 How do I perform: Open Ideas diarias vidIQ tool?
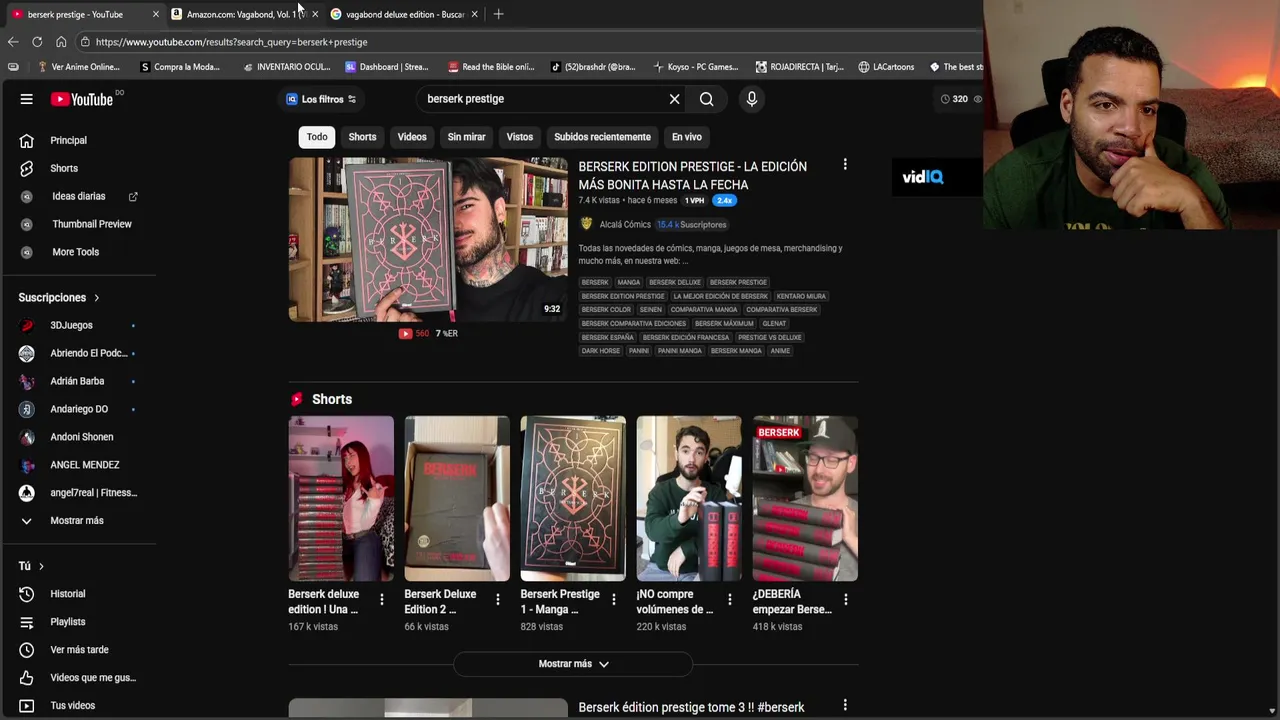coord(78,196)
